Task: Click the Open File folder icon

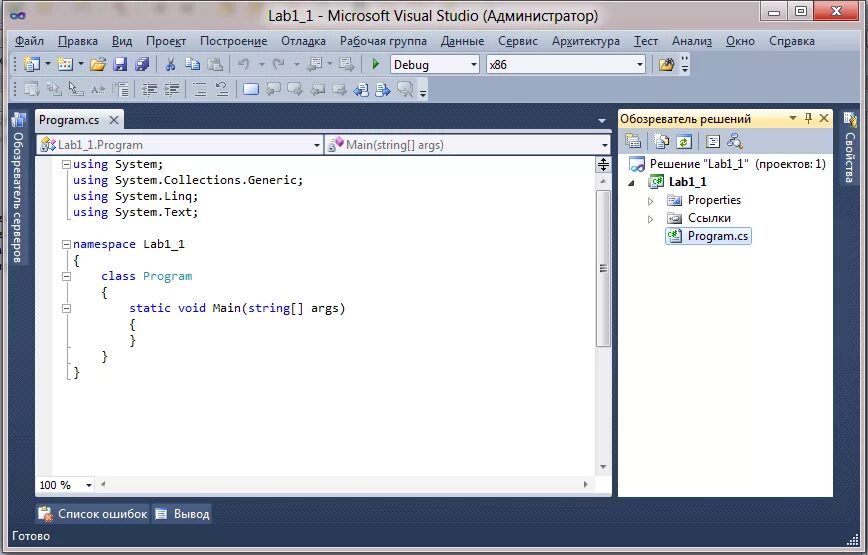Action: [98, 64]
